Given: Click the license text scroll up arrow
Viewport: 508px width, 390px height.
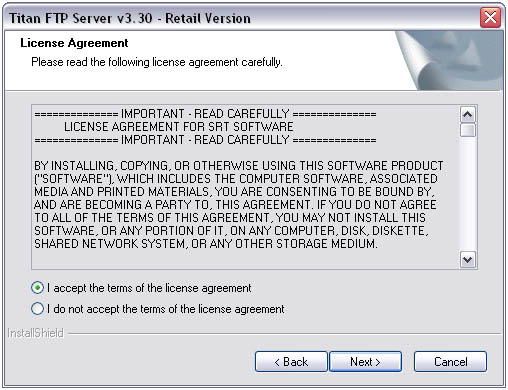Looking at the screenshot, I should coord(467,115).
